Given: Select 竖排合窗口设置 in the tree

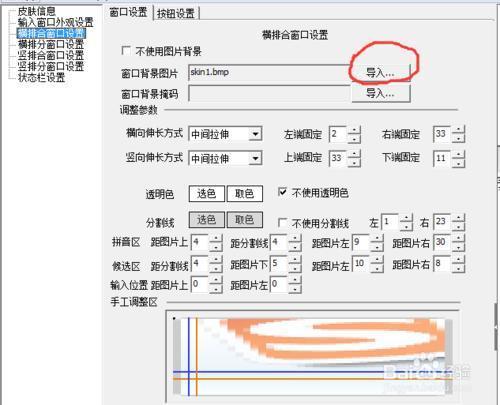Looking at the screenshot, I should [x=51, y=55].
